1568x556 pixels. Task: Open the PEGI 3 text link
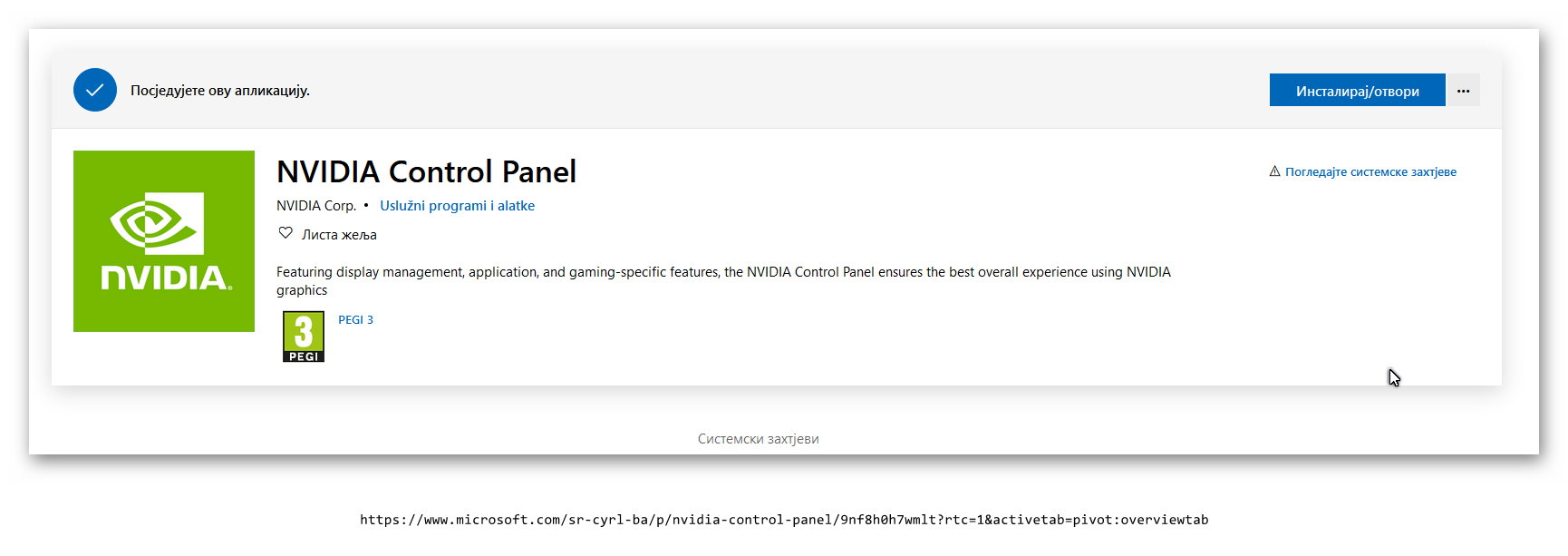pos(355,320)
